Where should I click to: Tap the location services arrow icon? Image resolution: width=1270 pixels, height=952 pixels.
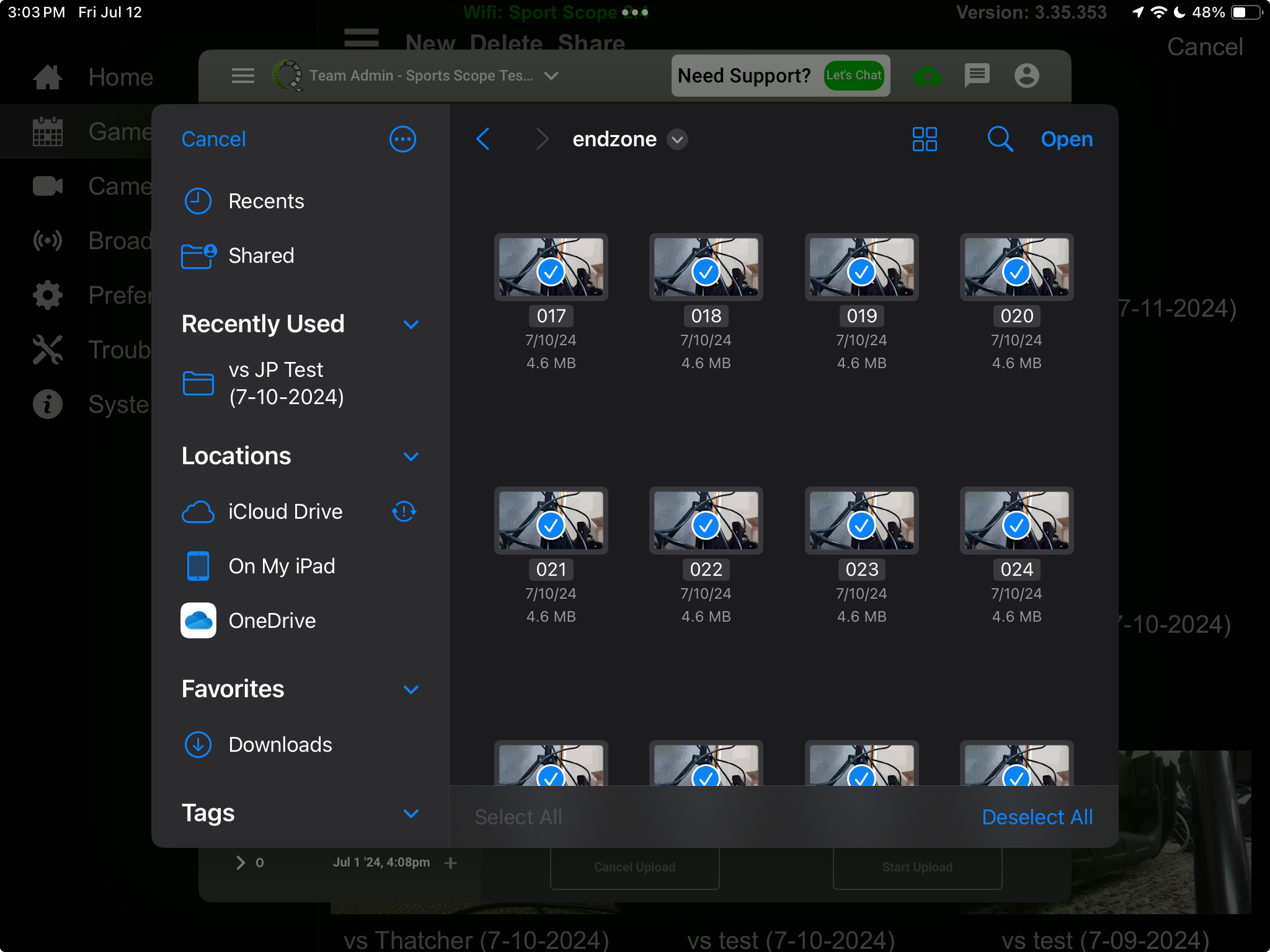tap(1137, 12)
